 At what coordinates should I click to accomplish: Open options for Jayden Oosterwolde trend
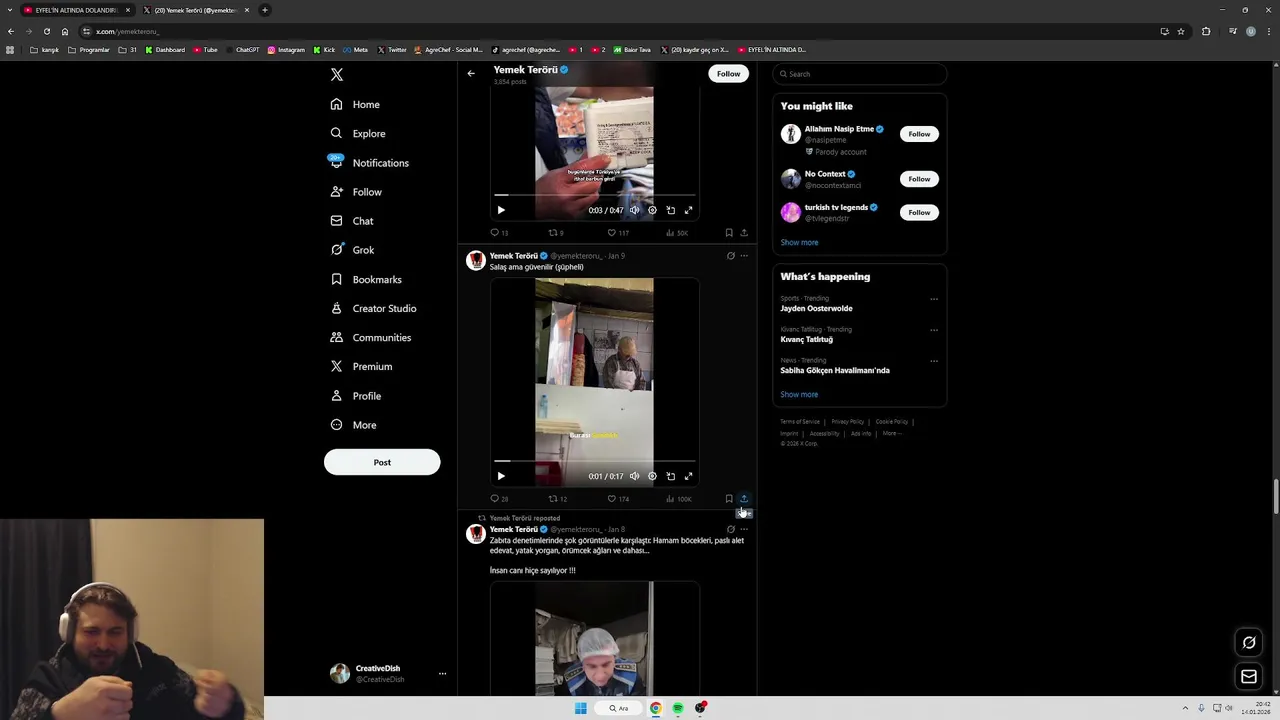click(934, 299)
